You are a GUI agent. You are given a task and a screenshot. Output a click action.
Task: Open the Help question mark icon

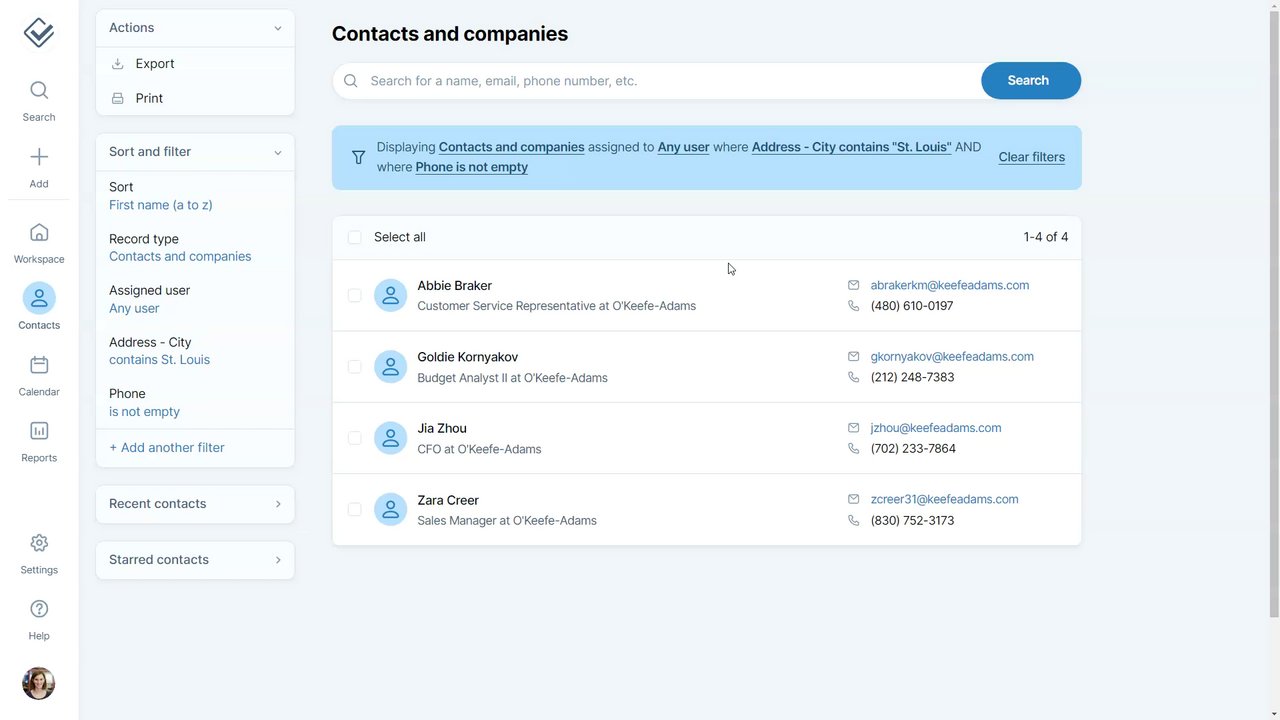(39, 609)
